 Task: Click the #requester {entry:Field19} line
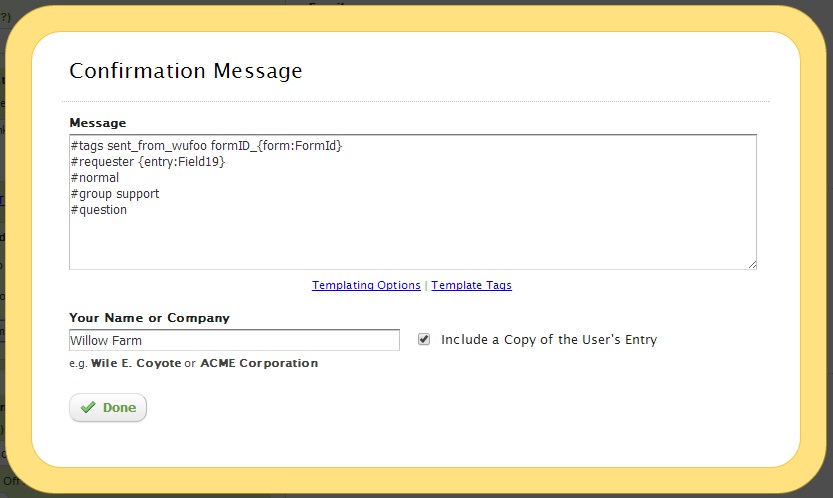tap(147, 162)
